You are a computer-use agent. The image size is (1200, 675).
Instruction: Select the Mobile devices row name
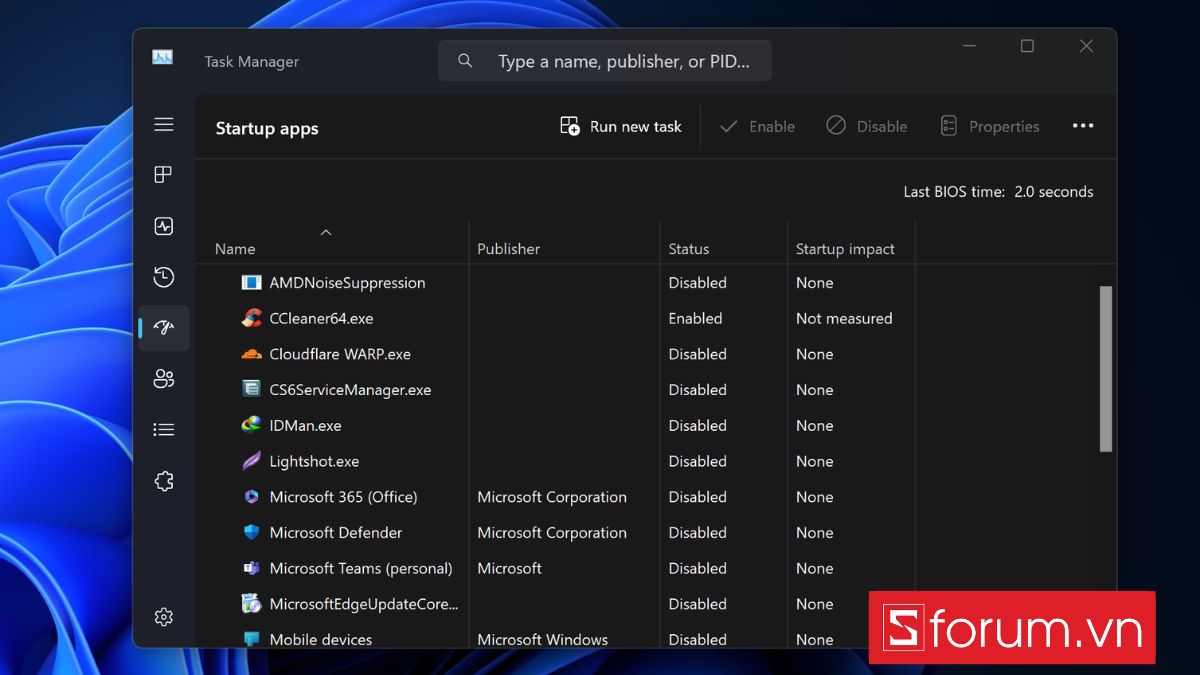pos(320,640)
